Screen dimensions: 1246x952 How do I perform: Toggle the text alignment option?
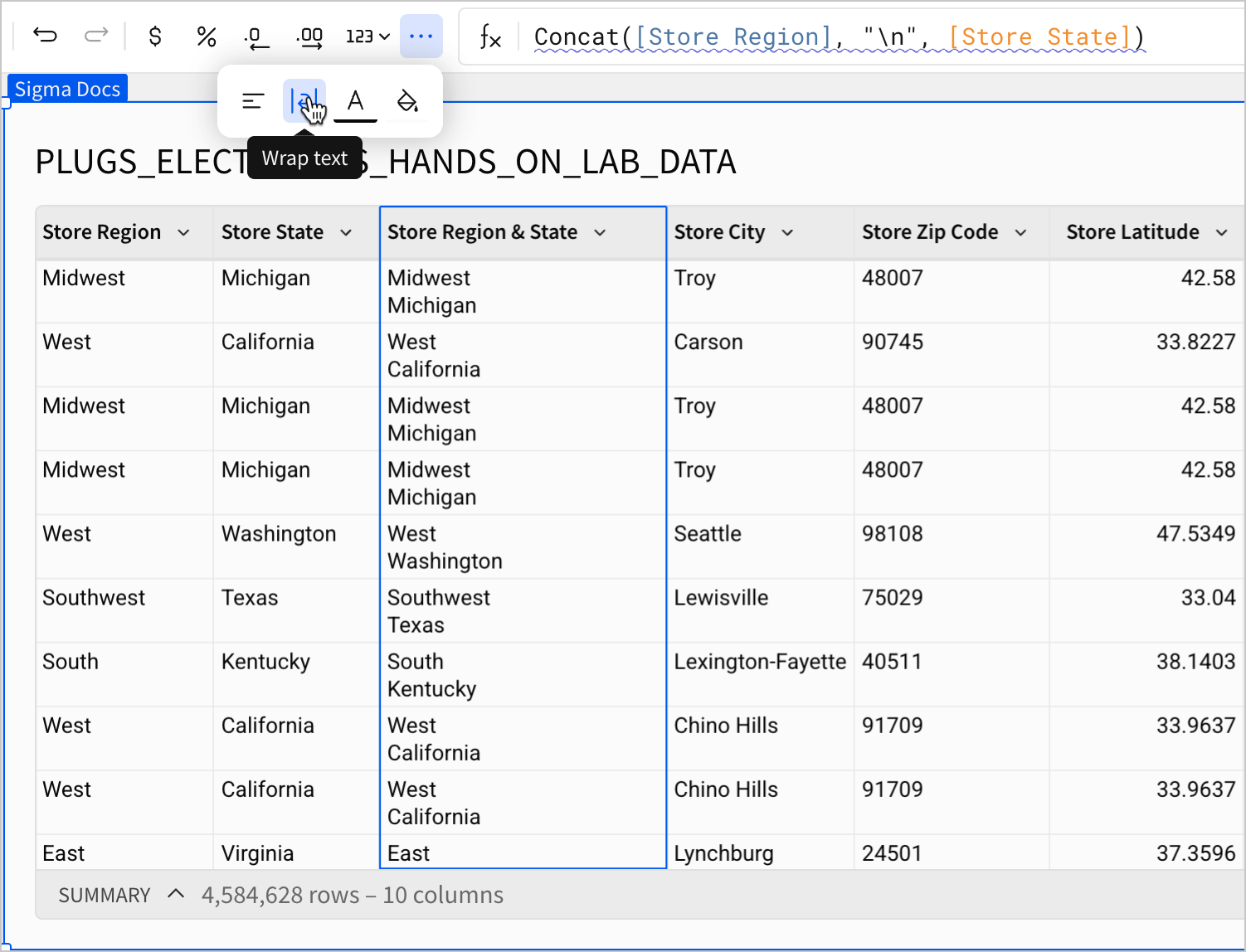pyautogui.click(x=252, y=100)
